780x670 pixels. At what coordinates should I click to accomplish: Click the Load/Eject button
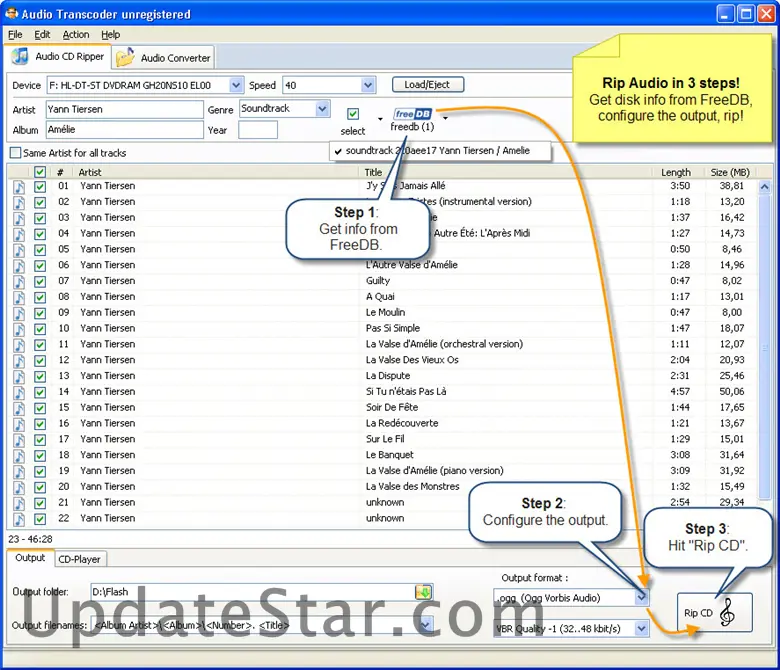(427, 85)
